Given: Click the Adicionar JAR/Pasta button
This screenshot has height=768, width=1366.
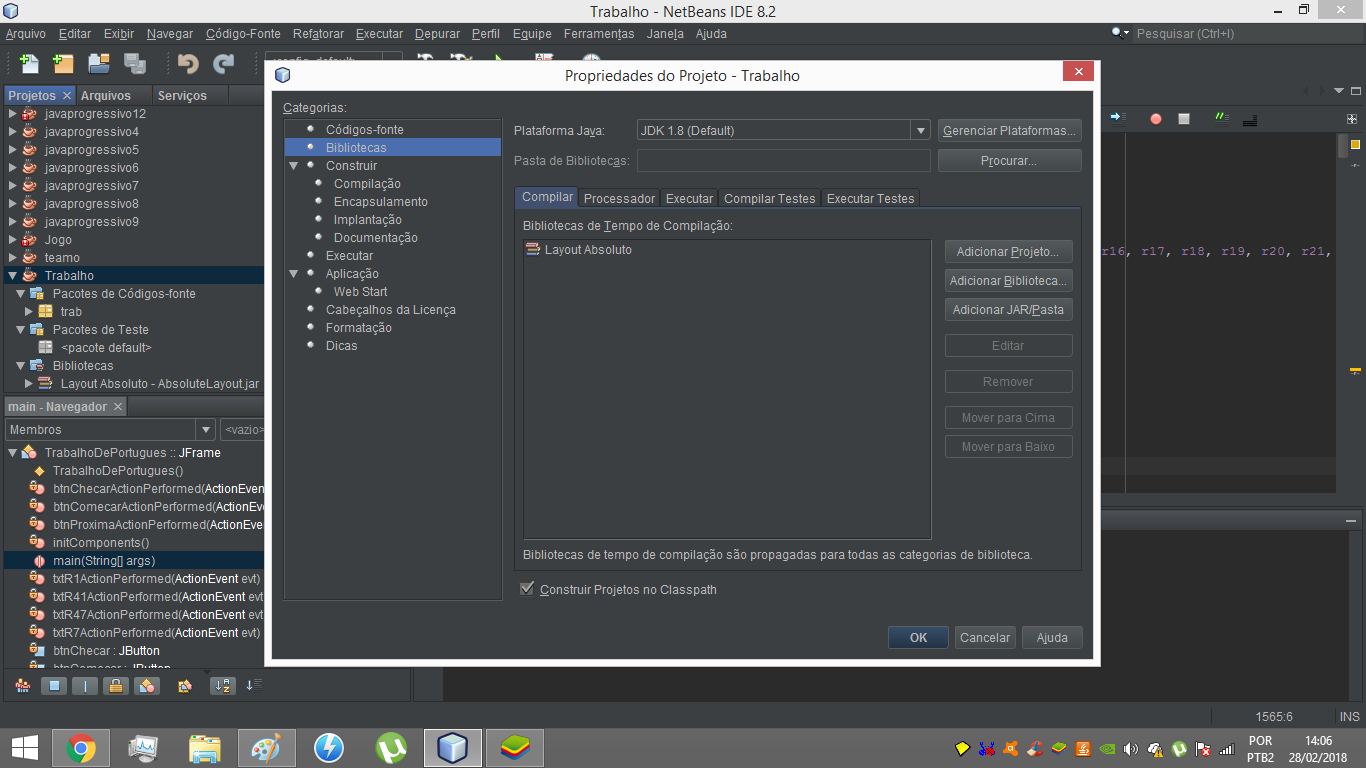Looking at the screenshot, I should coord(1009,309).
